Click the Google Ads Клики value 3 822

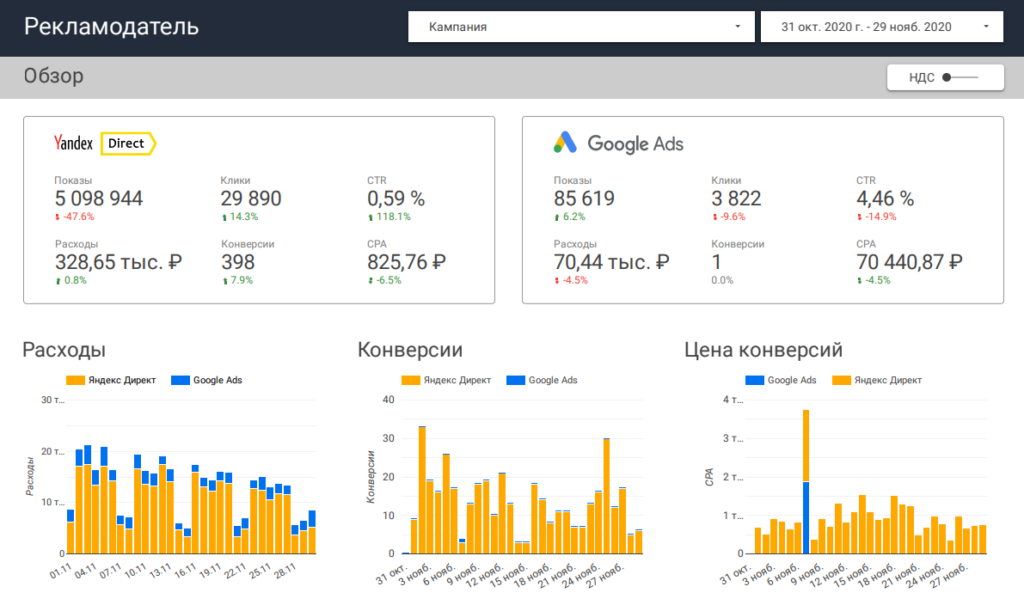[735, 199]
